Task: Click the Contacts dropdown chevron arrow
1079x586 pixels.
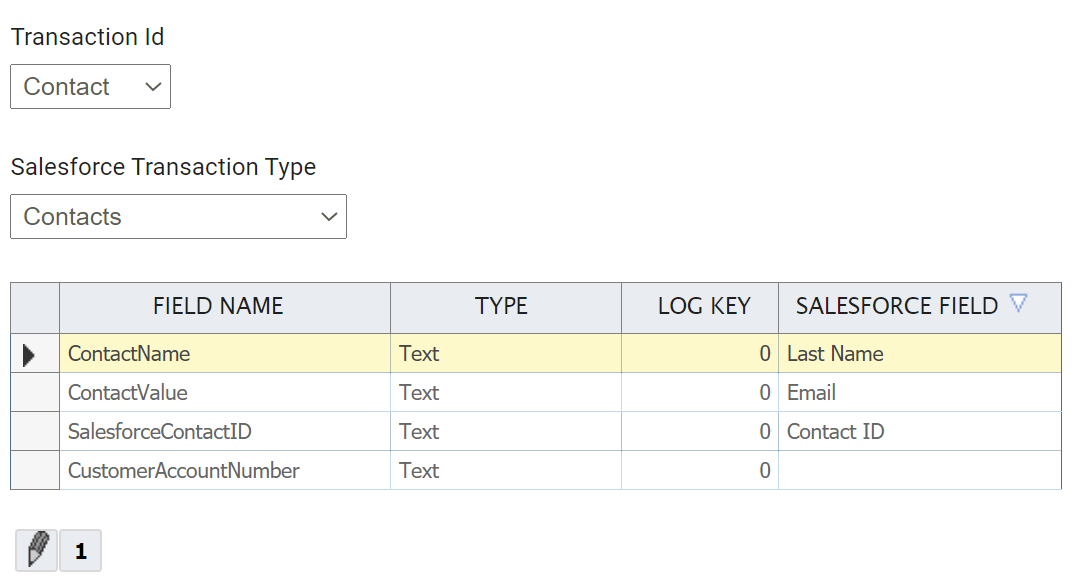Action: (329, 217)
